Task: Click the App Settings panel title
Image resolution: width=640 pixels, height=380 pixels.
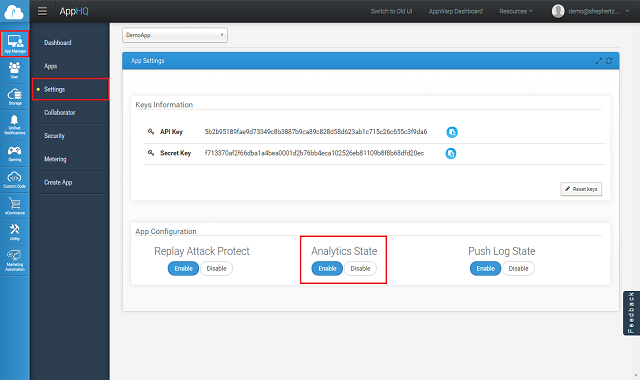Action: (147, 61)
